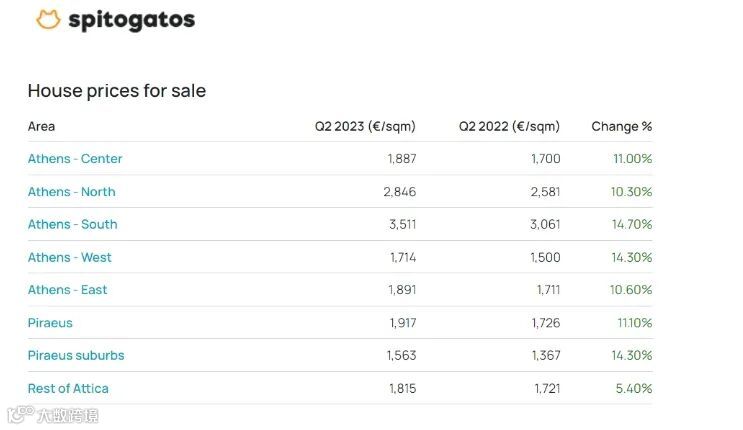Image resolution: width=743 pixels, height=430 pixels.
Task: Open the Piraeus area link
Action: 50,323
